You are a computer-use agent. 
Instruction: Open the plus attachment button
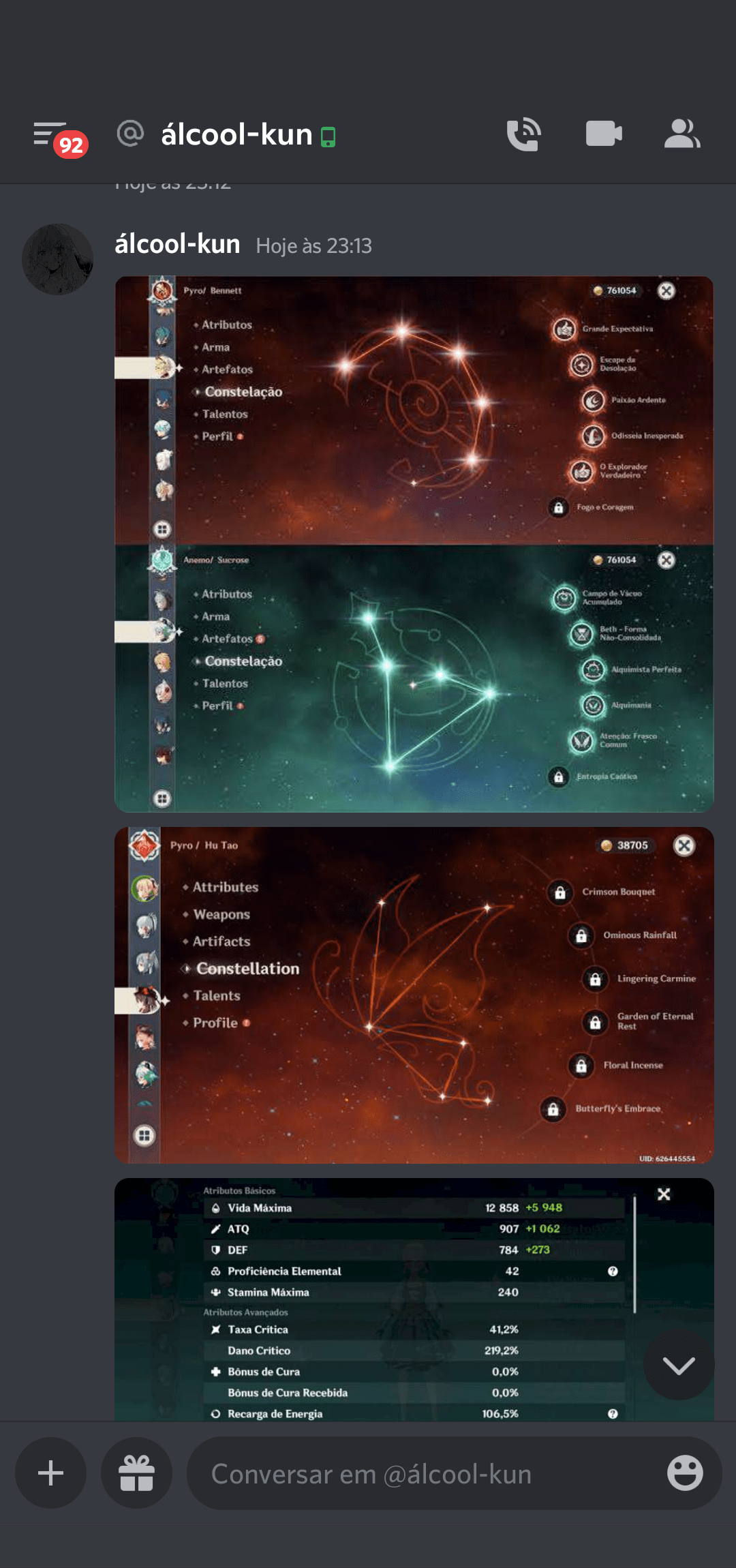[51, 1473]
